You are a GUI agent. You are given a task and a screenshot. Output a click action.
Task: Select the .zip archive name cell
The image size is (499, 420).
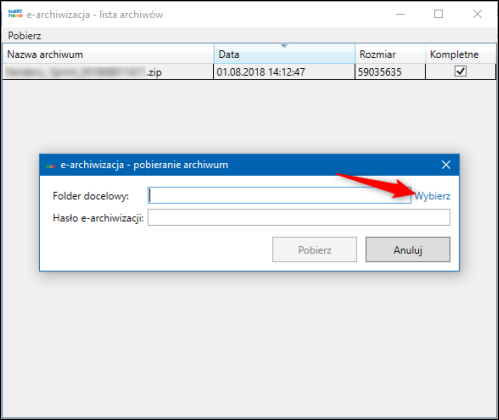pos(108,72)
